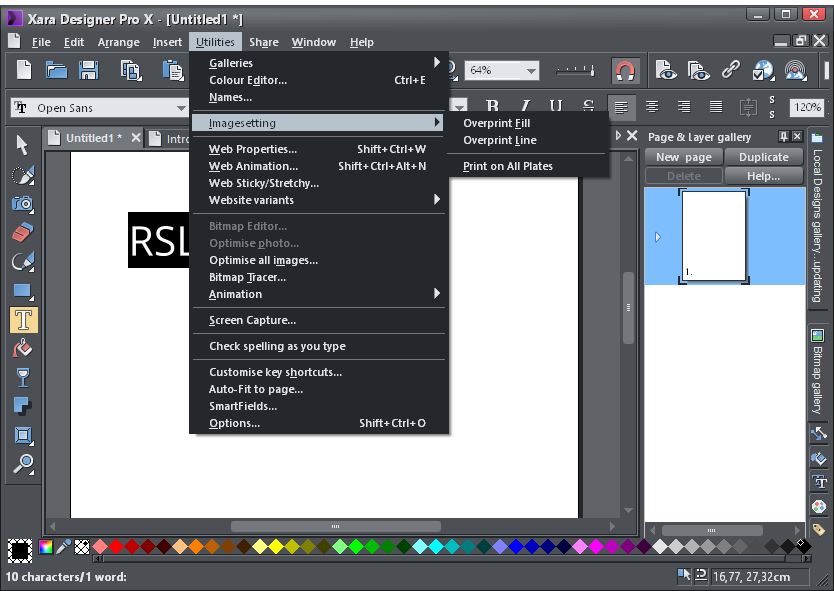This screenshot has height=591, width=834.
Task: Click the Link chain icon
Action: pyautogui.click(x=731, y=70)
